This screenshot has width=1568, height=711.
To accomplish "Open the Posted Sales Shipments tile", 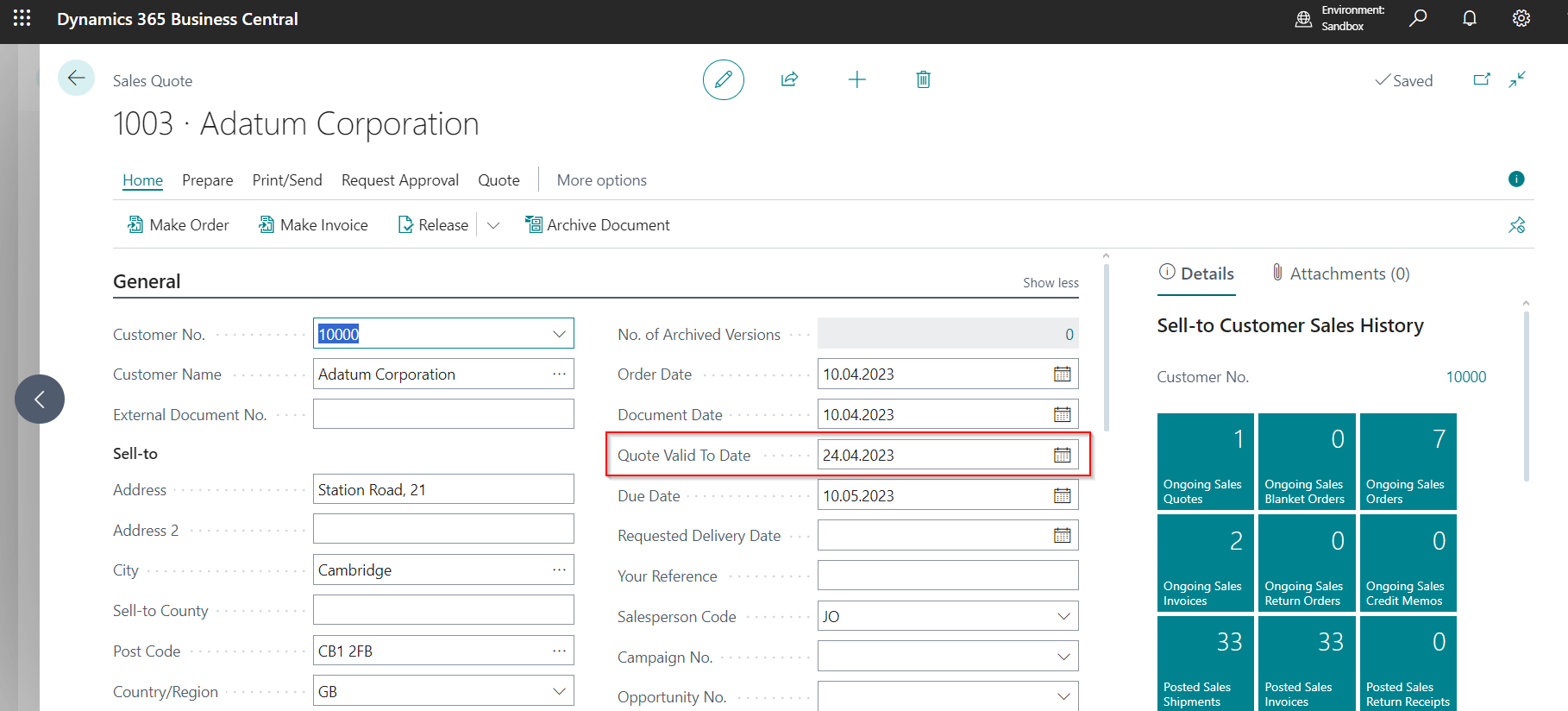I will [x=1206, y=664].
